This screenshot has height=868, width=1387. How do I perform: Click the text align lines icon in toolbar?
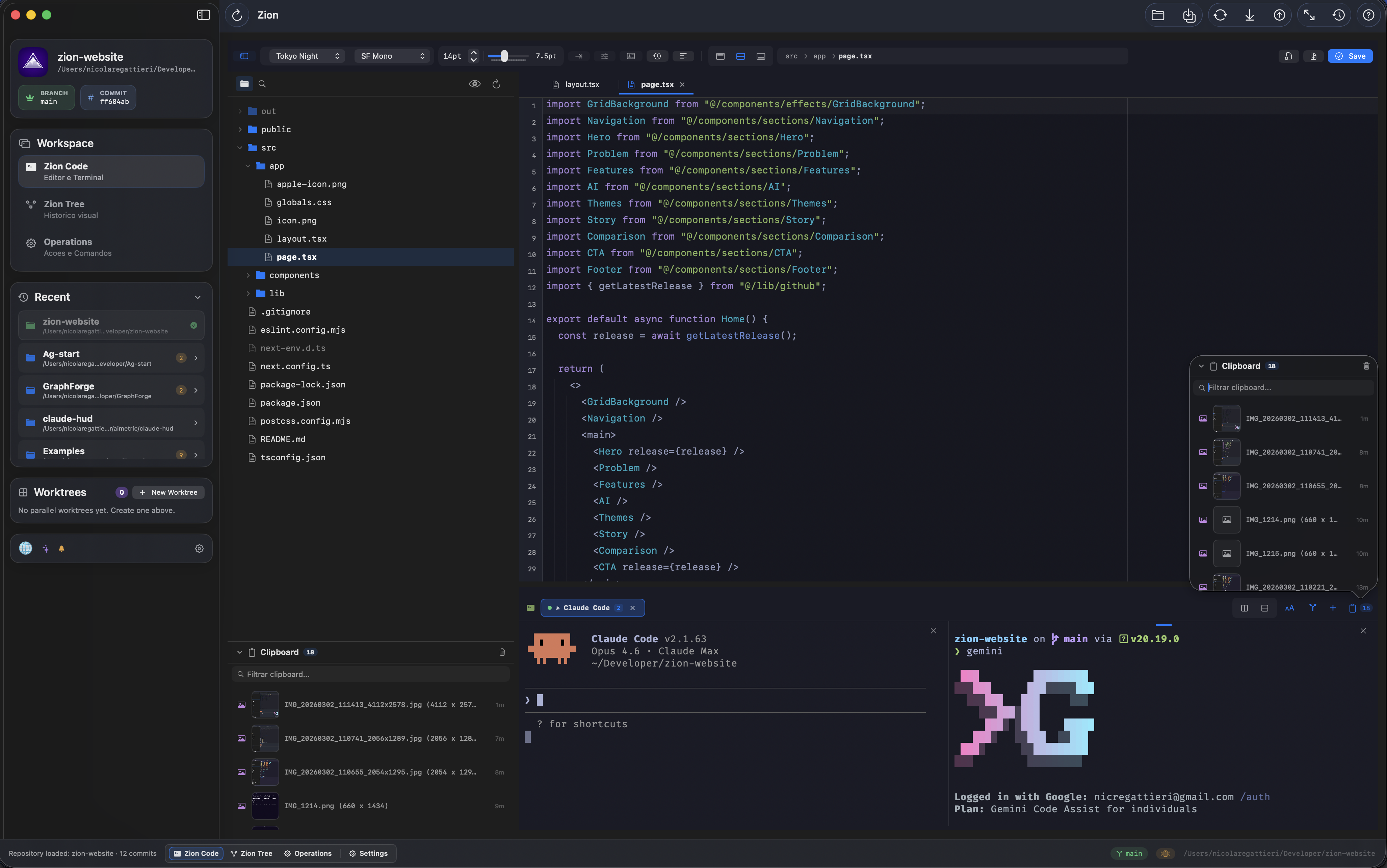coord(683,56)
